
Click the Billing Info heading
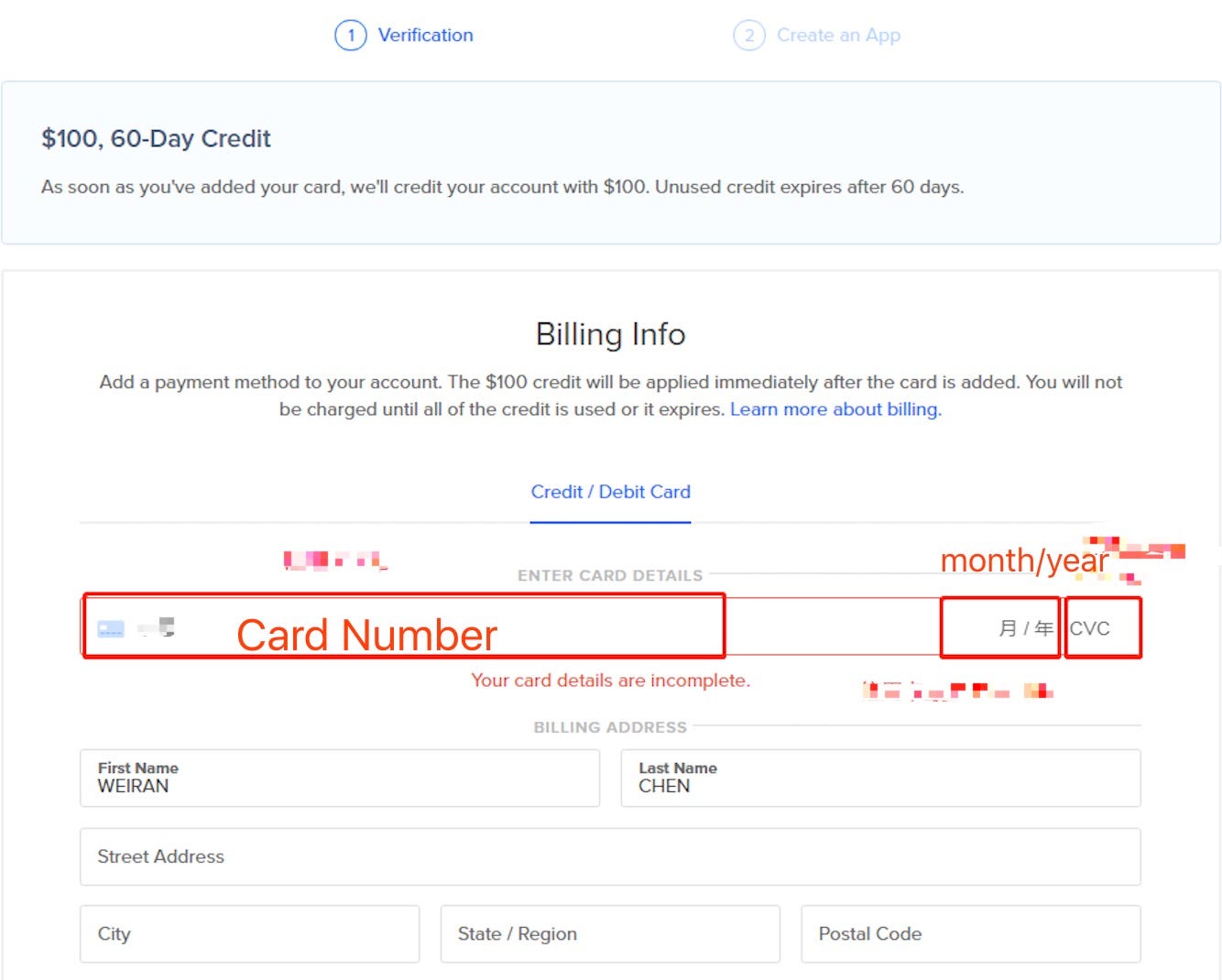(611, 334)
